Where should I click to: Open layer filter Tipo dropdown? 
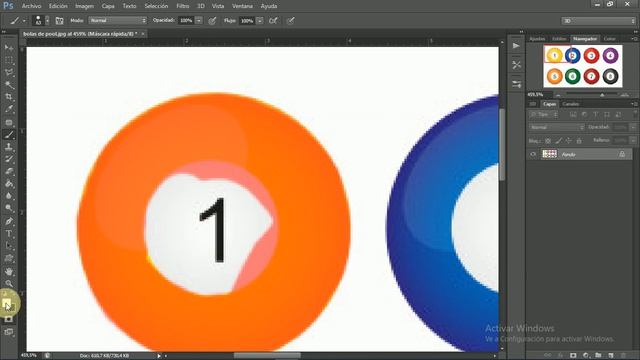(544, 115)
